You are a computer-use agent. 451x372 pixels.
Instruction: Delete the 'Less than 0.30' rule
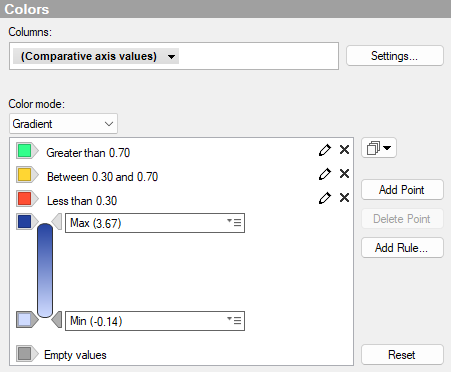pos(344,198)
